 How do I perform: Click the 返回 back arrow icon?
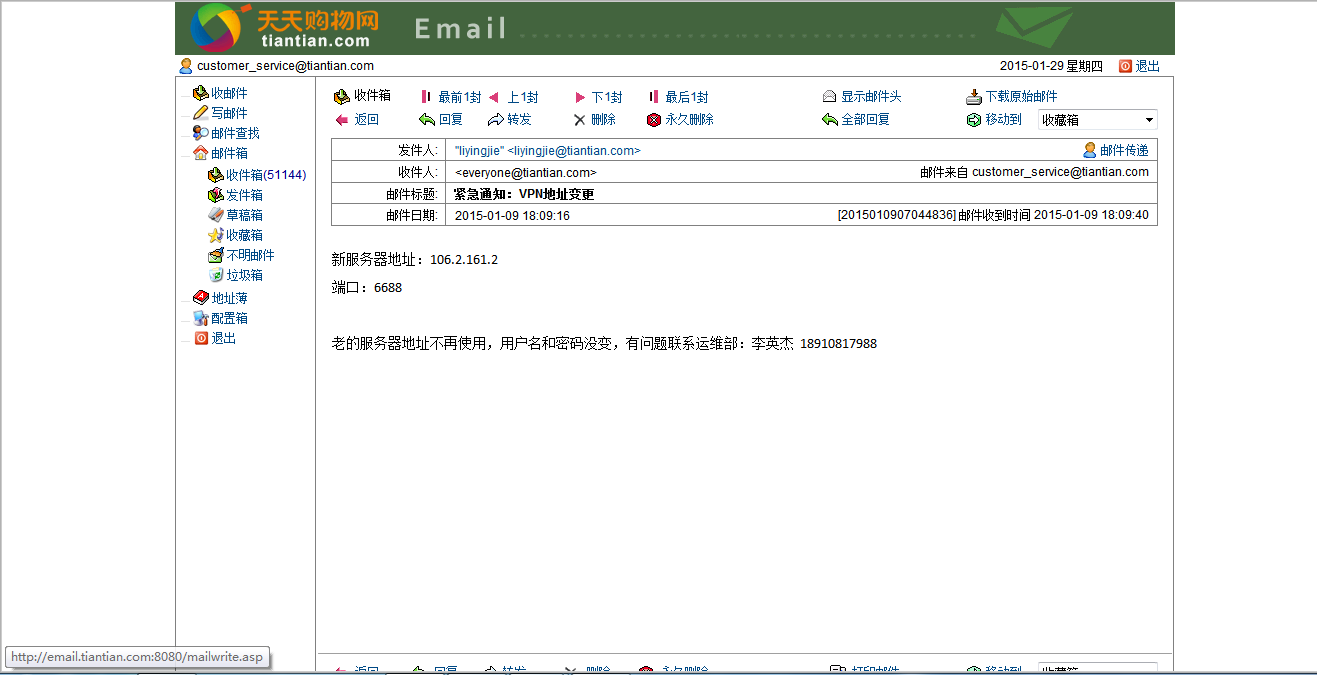342,120
